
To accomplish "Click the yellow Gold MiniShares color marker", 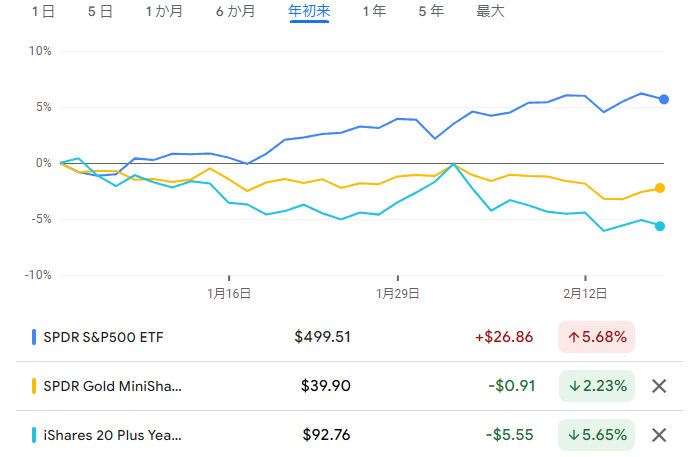I will click(x=34, y=386).
